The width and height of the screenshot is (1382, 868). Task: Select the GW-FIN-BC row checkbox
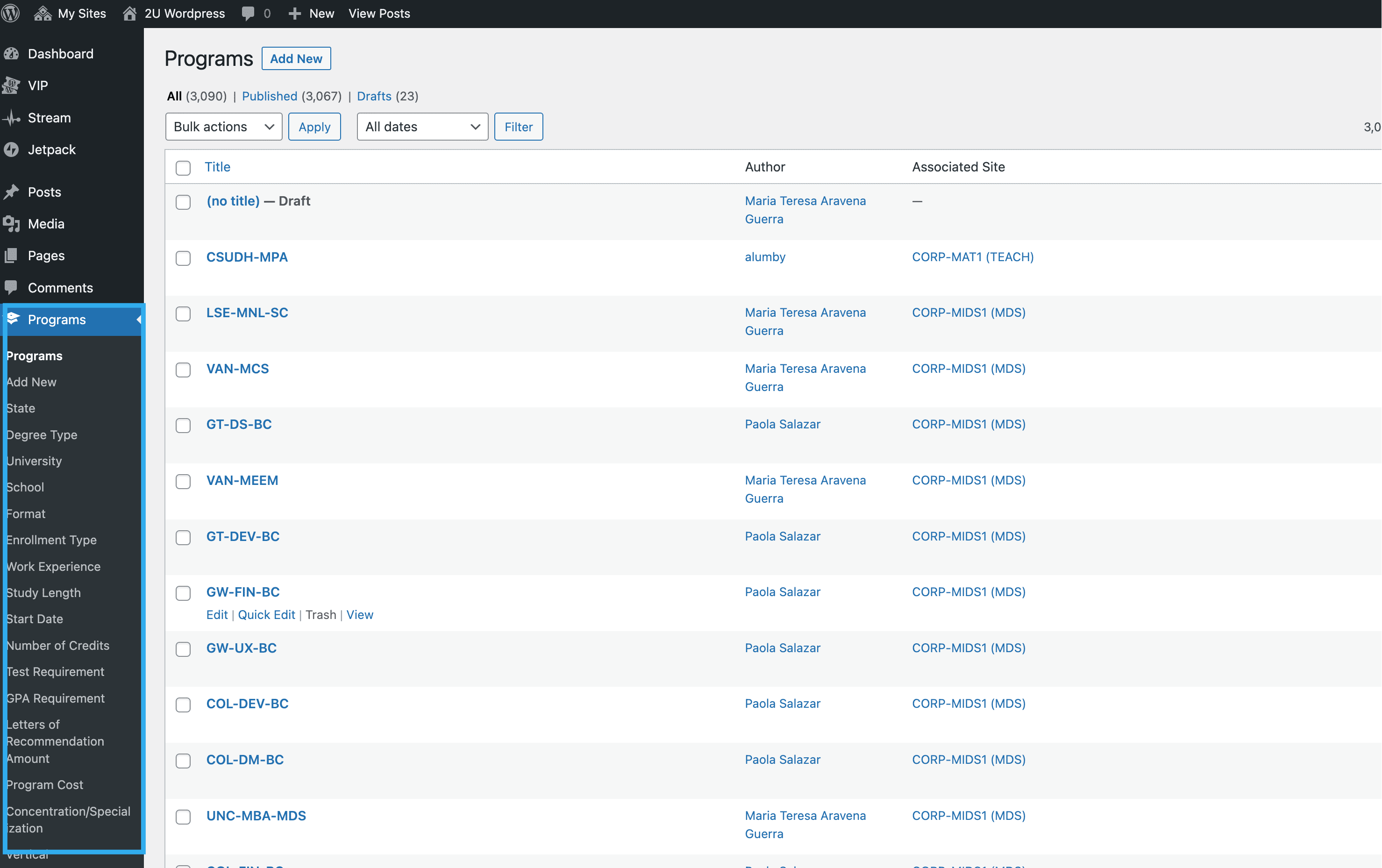pyautogui.click(x=183, y=593)
